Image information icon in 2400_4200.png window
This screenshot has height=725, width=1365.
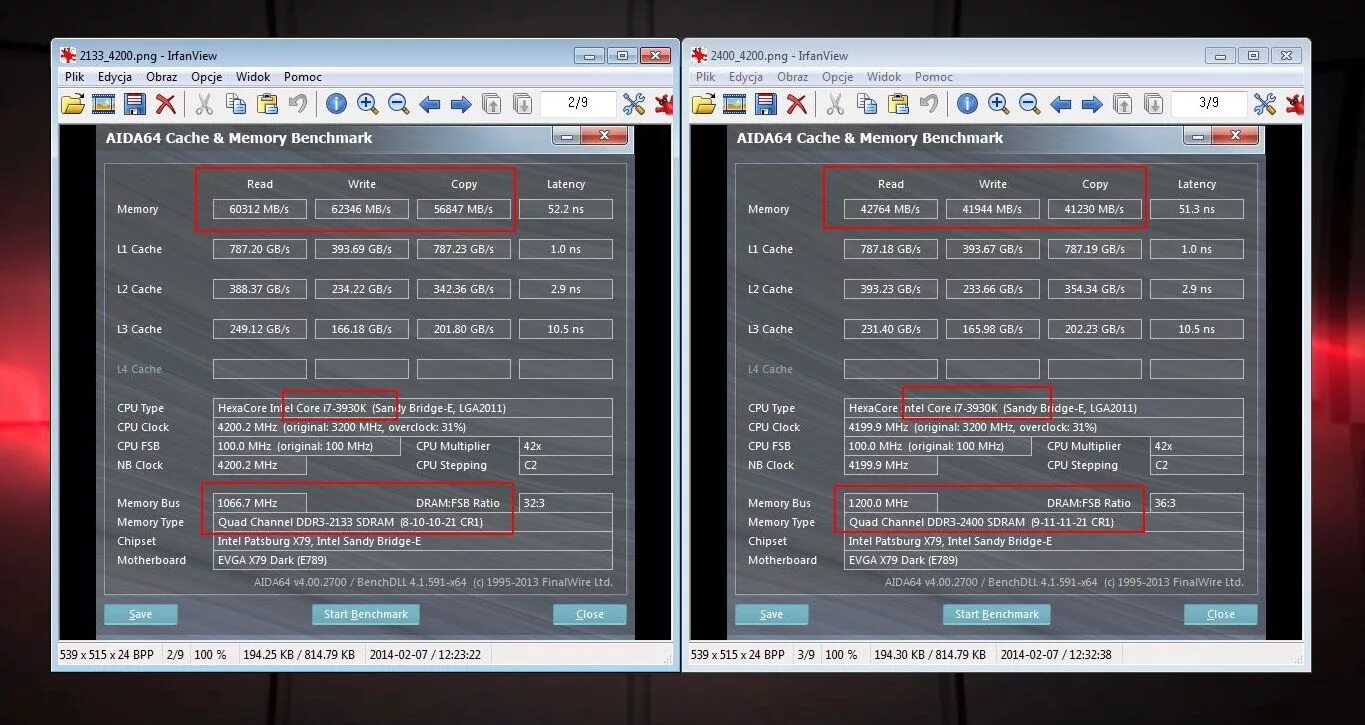click(967, 104)
